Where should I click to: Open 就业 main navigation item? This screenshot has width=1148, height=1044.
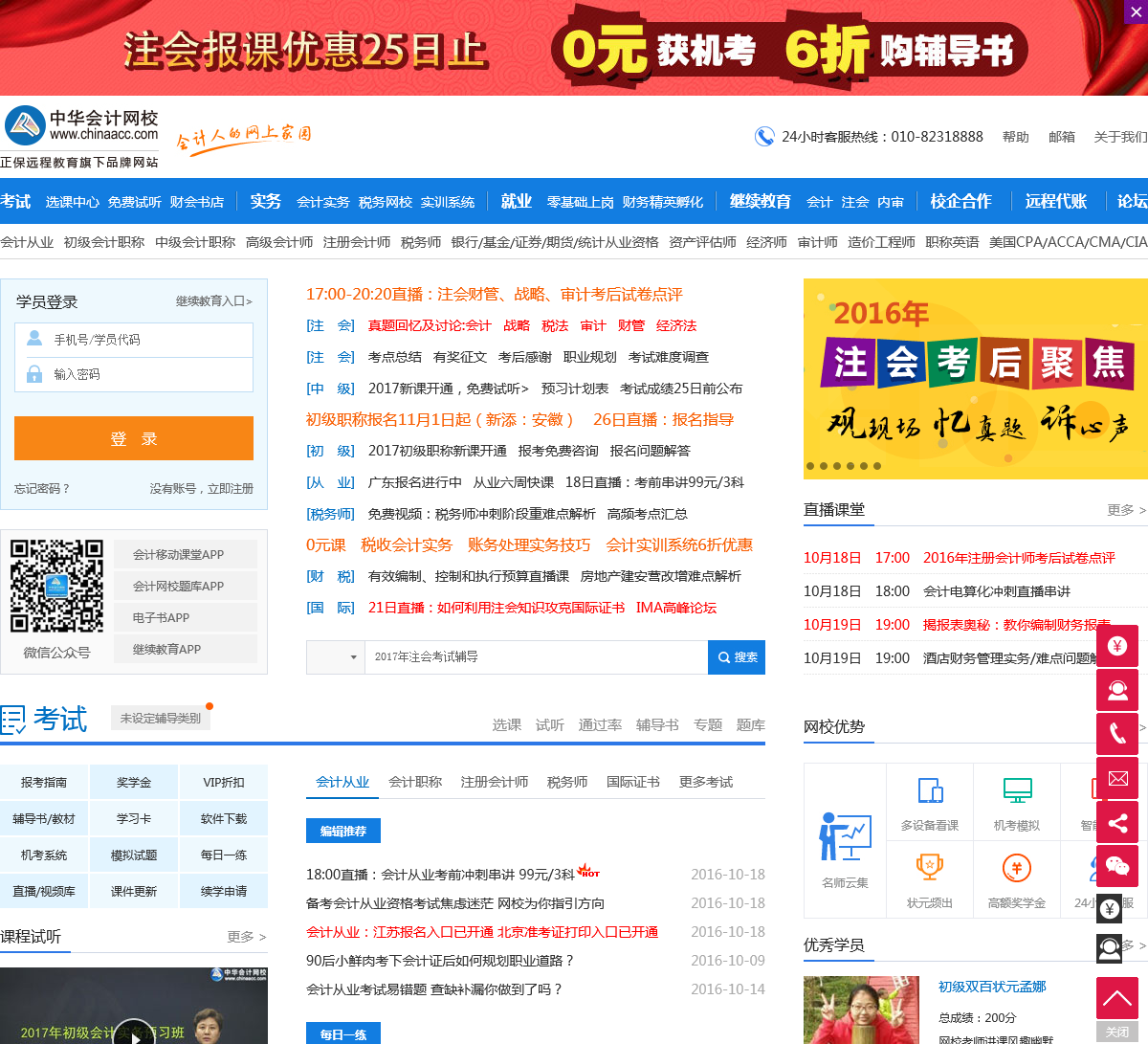click(x=517, y=201)
